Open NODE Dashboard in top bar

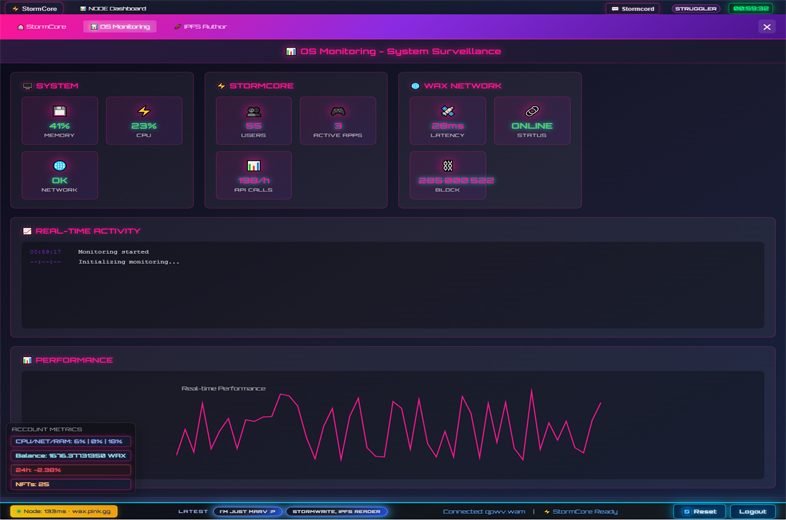click(113, 8)
